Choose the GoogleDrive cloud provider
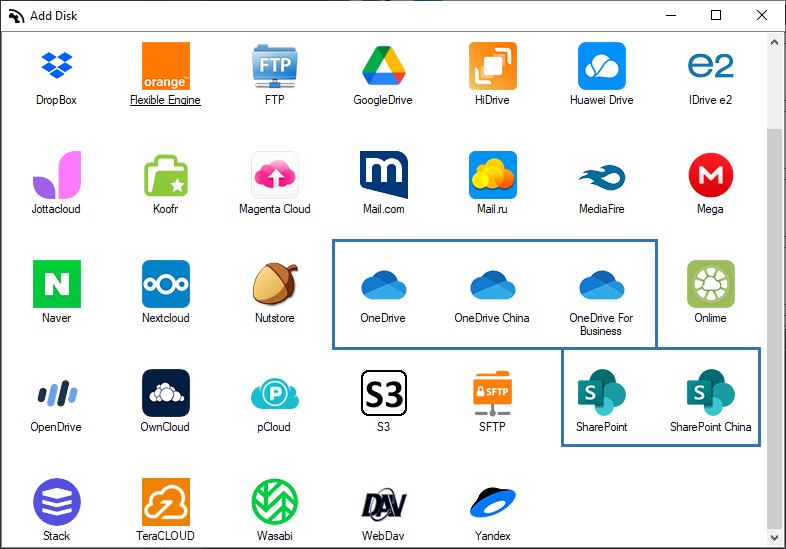Screen dimensions: 786x549 point(383,66)
